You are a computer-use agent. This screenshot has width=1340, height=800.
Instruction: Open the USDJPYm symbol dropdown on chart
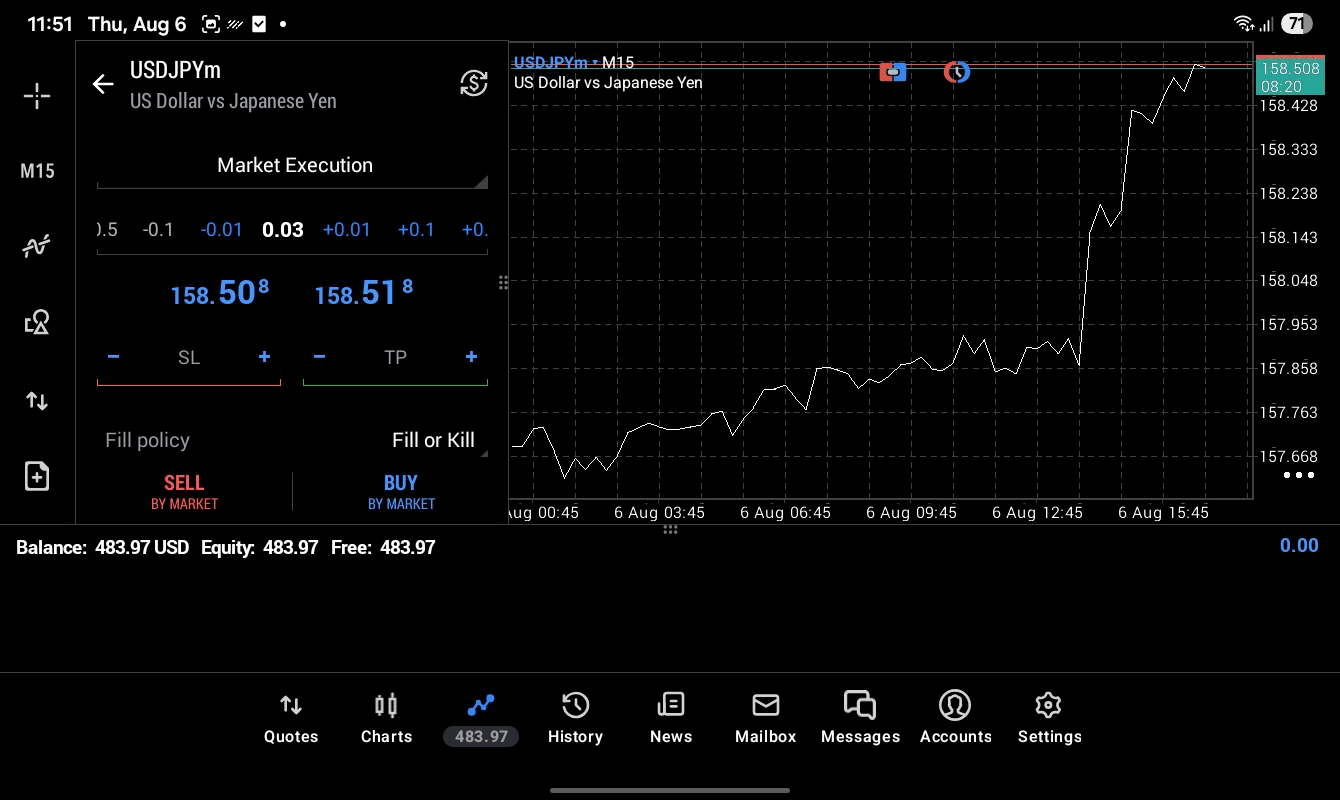556,63
